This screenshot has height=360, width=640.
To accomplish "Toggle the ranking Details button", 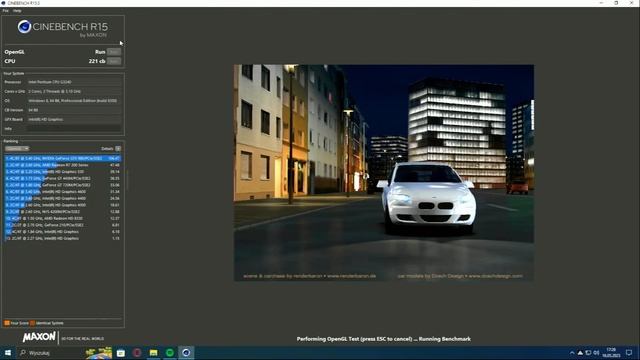I will tap(118, 149).
